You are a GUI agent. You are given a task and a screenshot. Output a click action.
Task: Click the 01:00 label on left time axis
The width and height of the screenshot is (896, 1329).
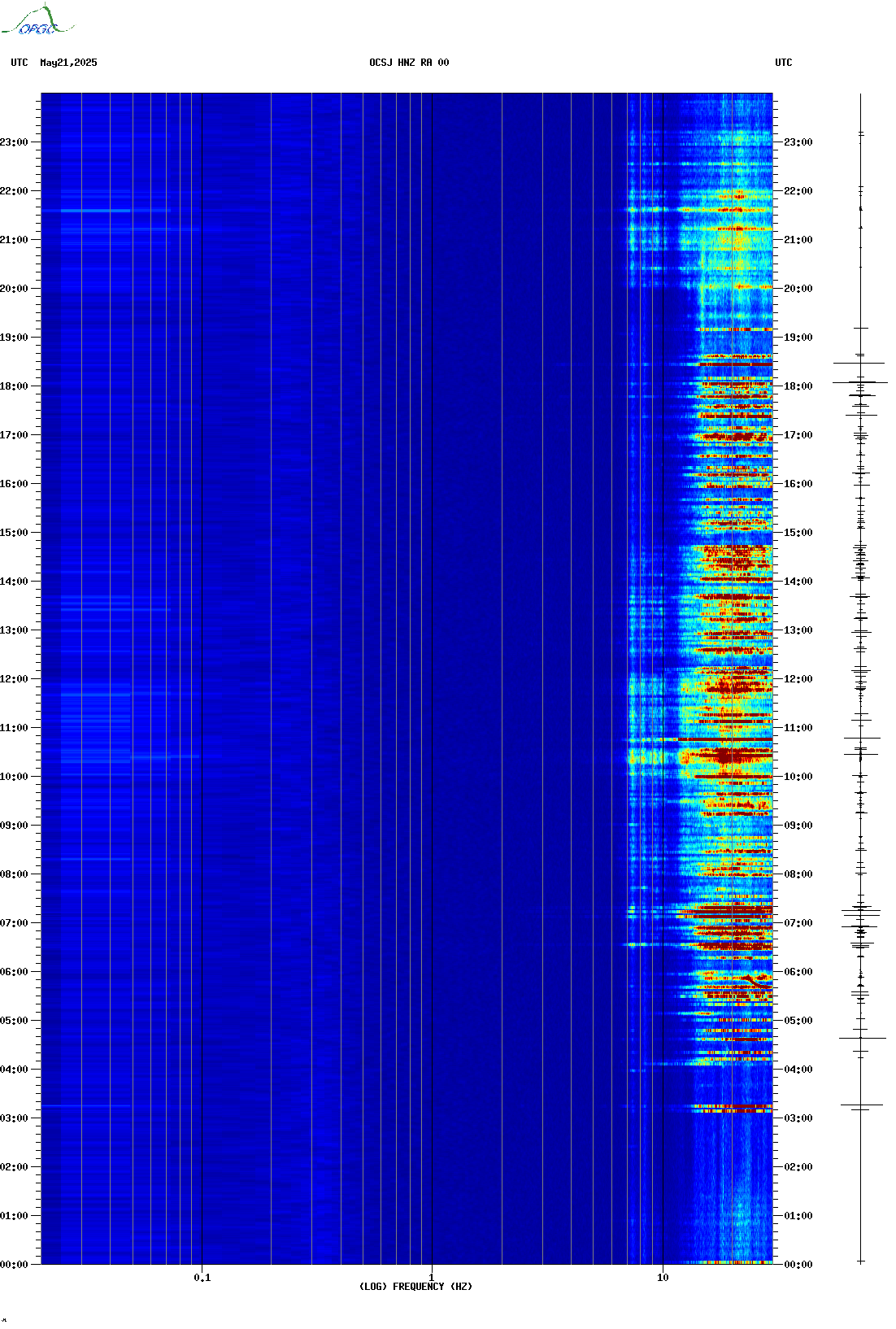14,1216
